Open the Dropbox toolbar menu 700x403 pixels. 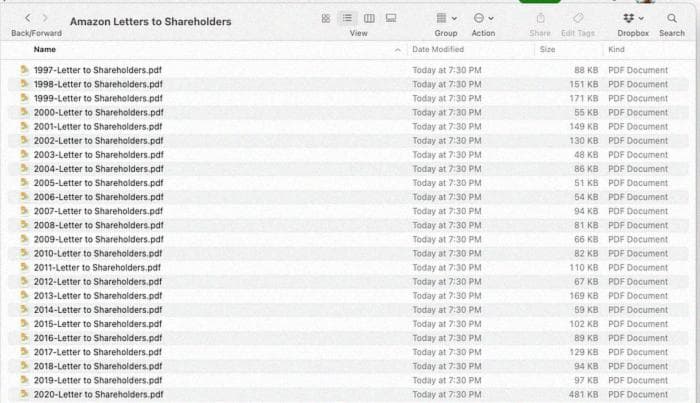(x=632, y=18)
